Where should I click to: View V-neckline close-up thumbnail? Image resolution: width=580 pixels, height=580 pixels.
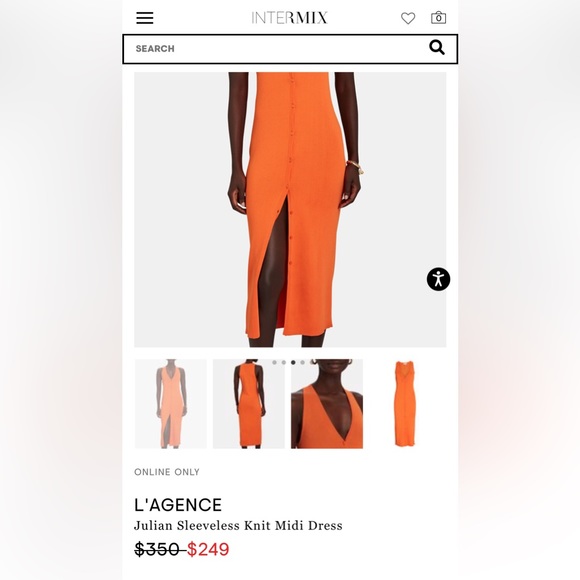tap(327, 404)
